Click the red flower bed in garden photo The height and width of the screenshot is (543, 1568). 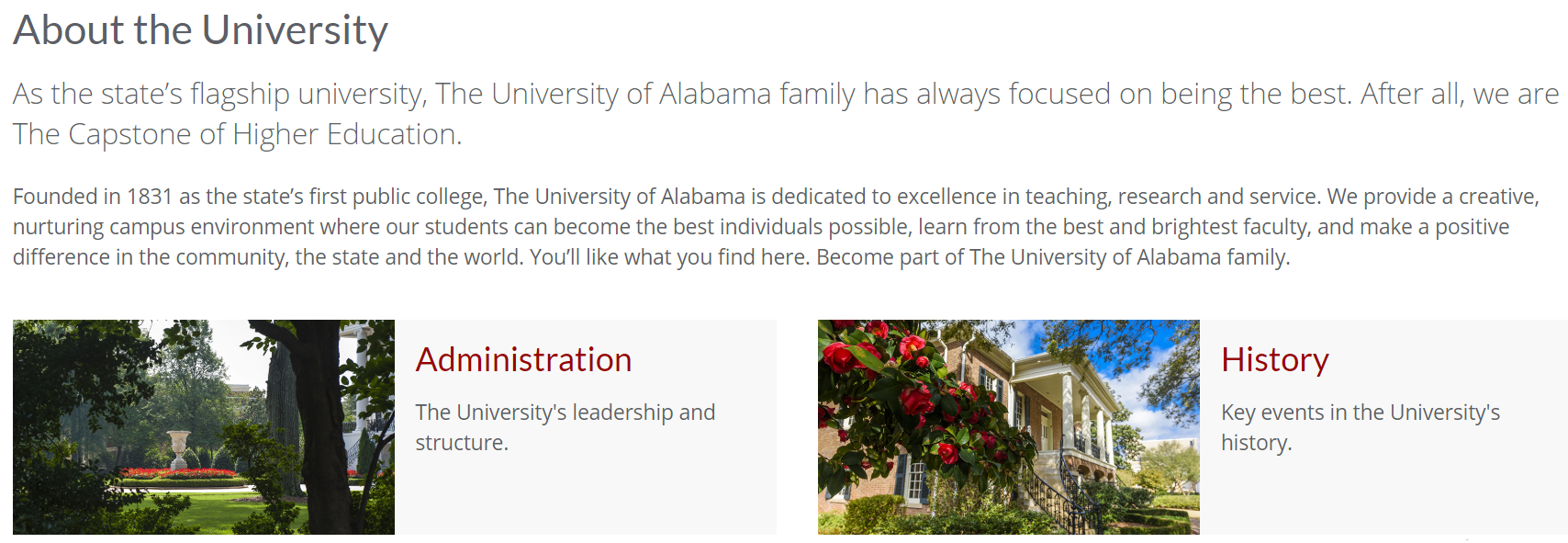179,474
